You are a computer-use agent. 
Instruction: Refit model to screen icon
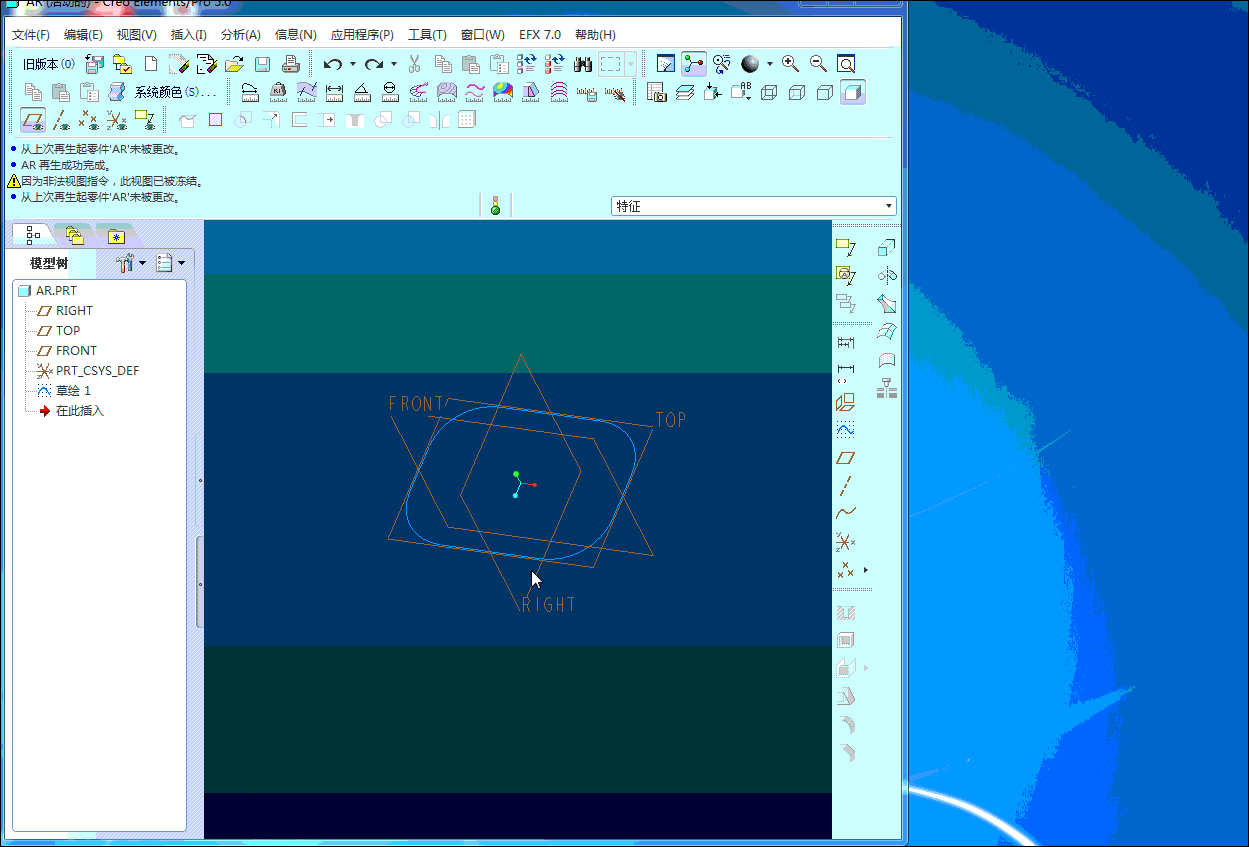pos(846,64)
